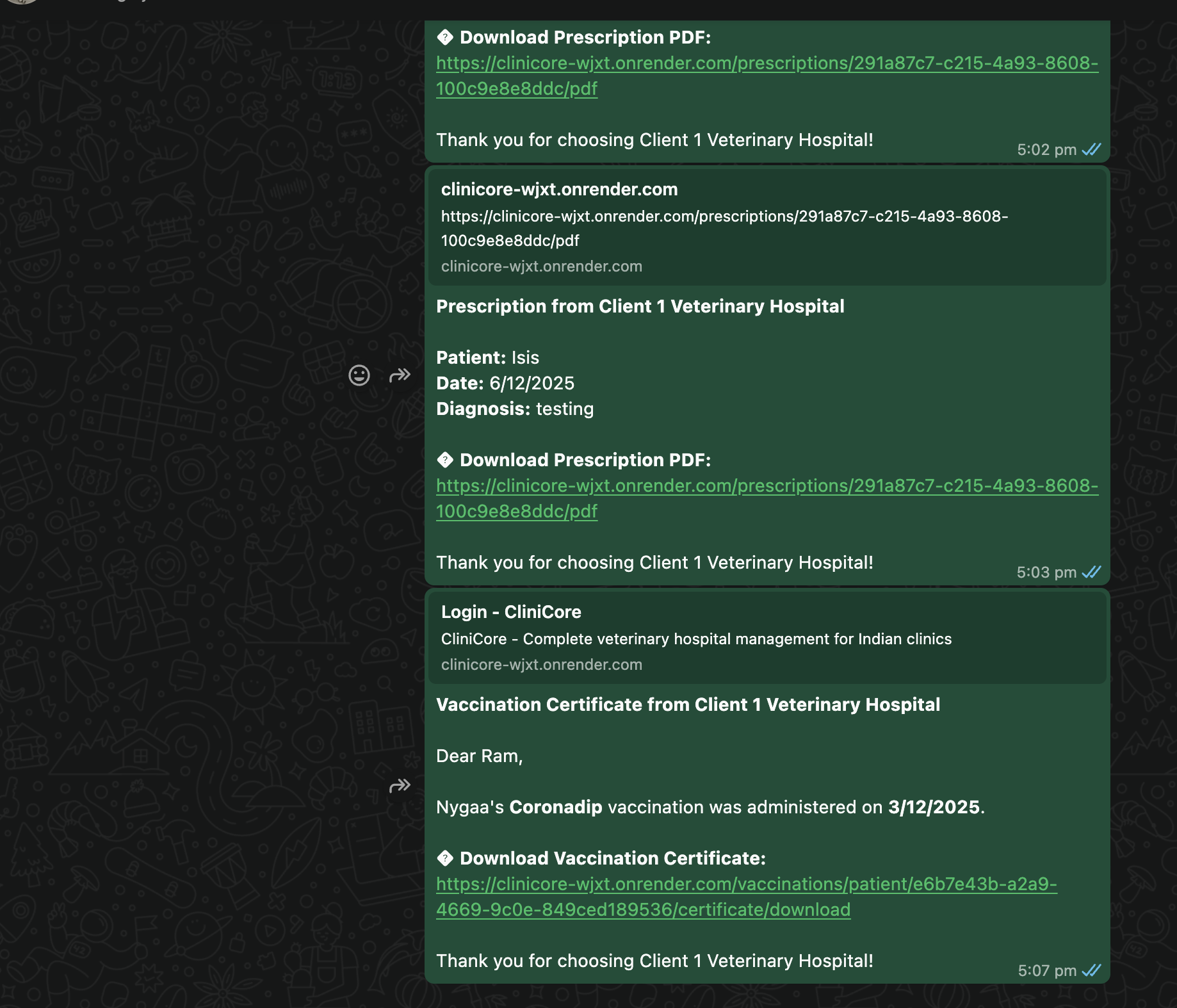Click the 5:07 pm timestamp
This screenshot has width=1177, height=1008.
click(x=1046, y=971)
